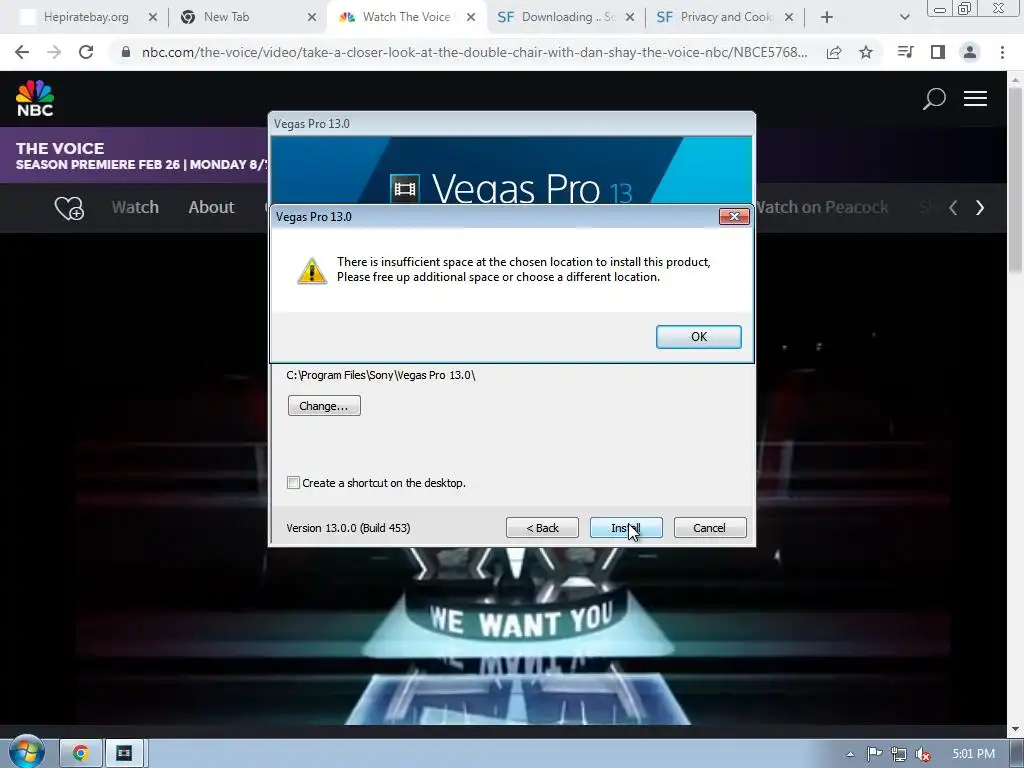Open the tab search dropdown arrow

click(904, 18)
